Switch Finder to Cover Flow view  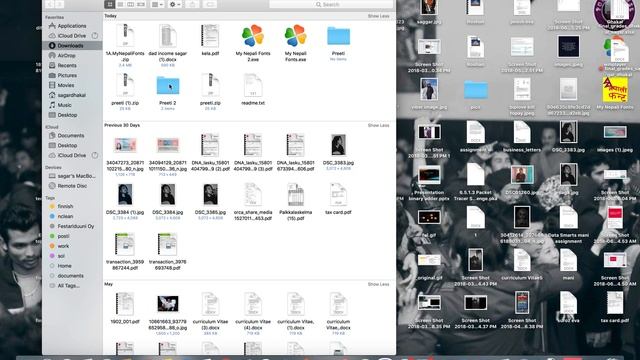(141, 4)
